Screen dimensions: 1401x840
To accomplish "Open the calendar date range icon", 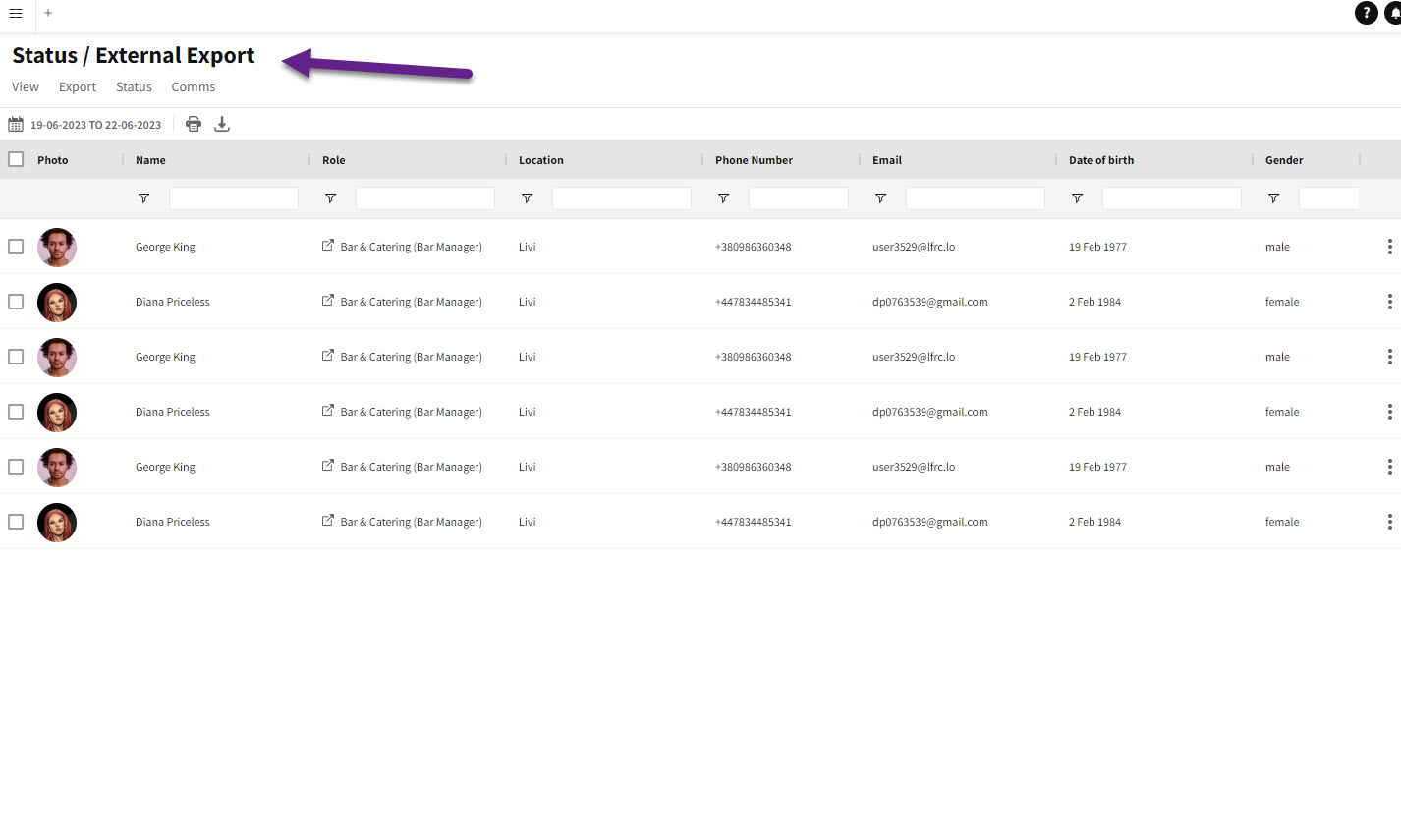I will 16,125.
